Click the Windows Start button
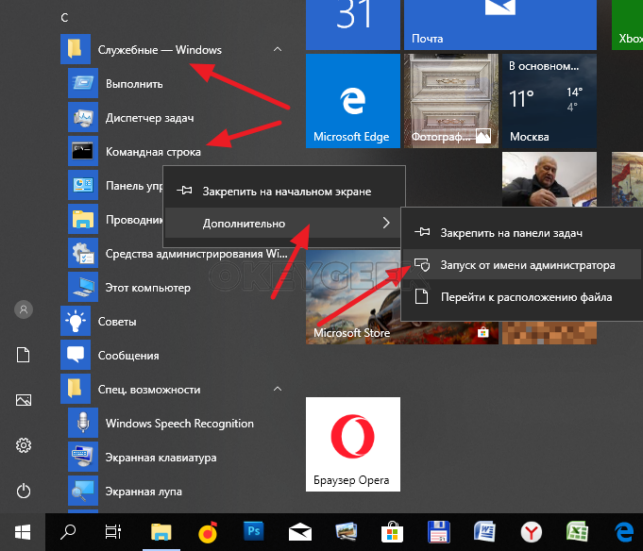 click(x=23, y=532)
